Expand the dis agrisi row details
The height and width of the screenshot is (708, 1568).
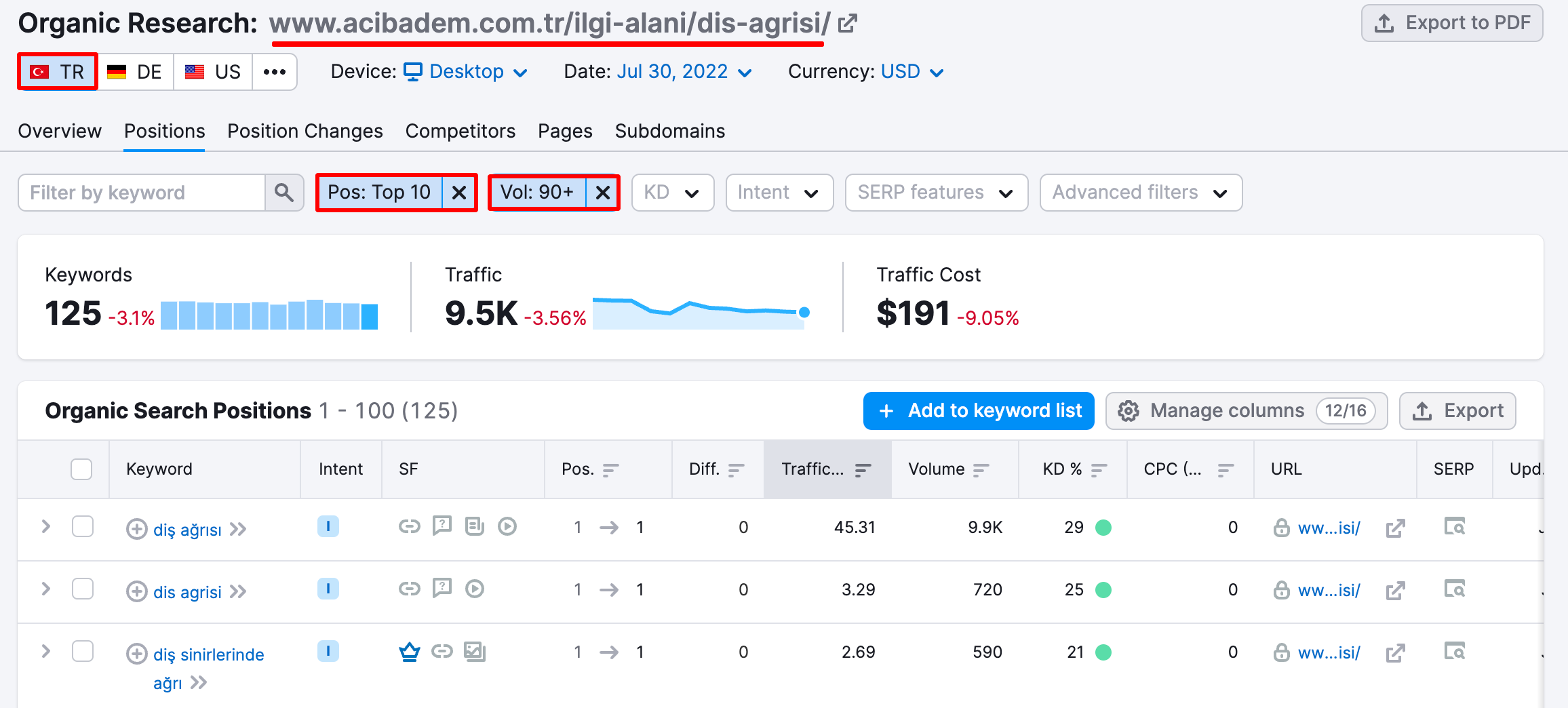pyautogui.click(x=45, y=589)
